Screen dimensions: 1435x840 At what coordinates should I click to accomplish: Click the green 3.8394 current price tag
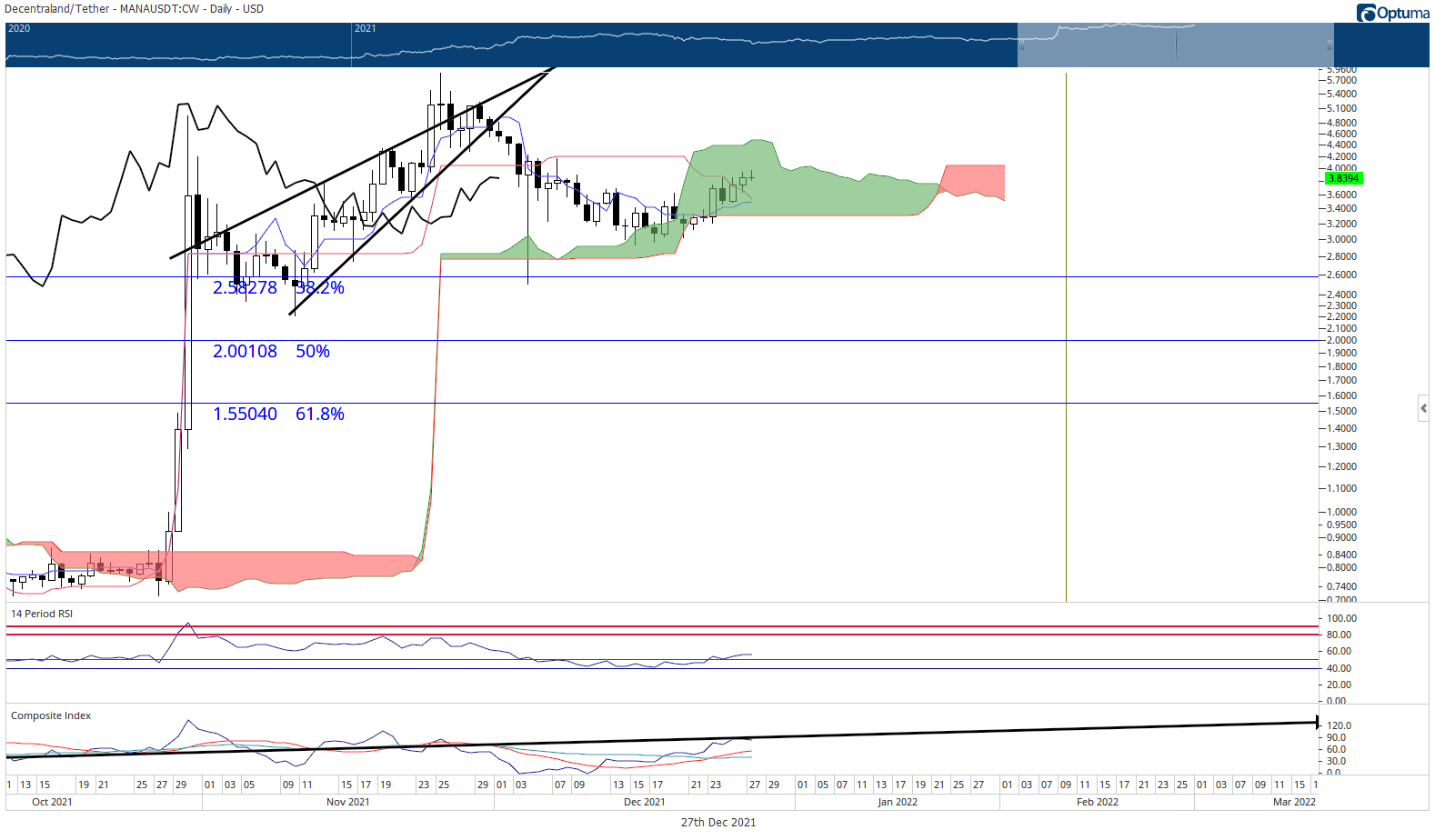1343,178
